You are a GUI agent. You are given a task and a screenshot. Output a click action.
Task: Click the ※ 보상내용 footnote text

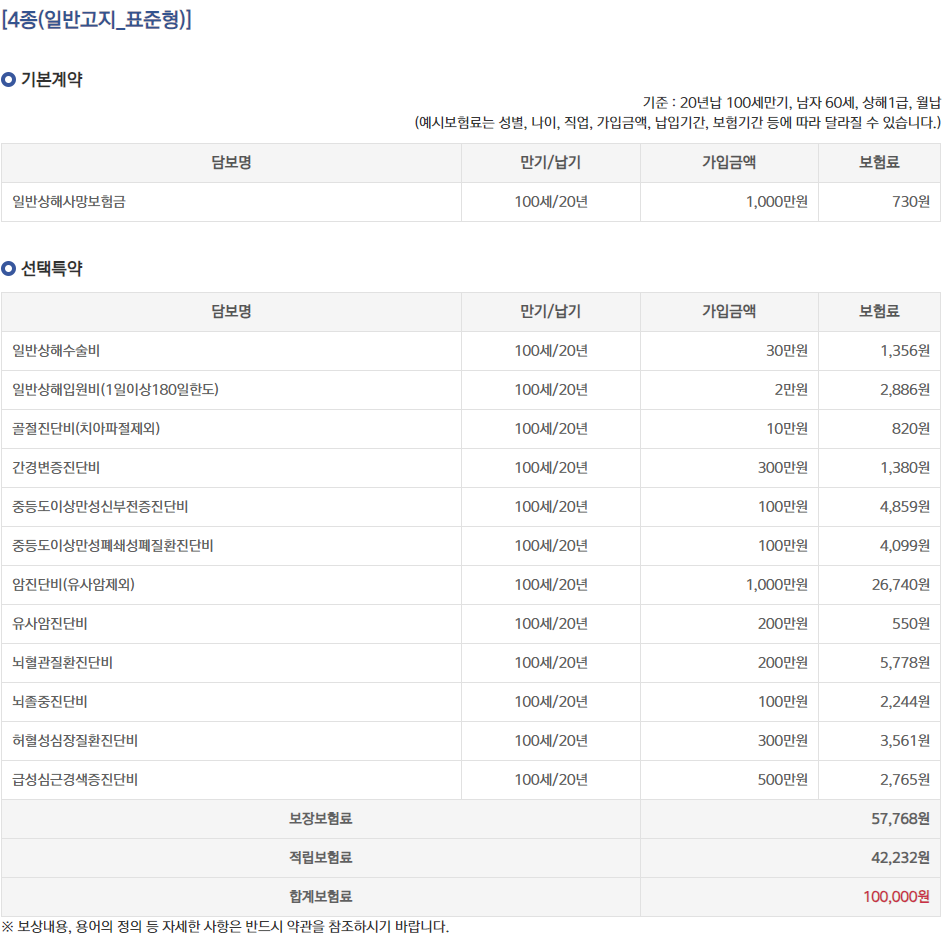[x=225, y=927]
